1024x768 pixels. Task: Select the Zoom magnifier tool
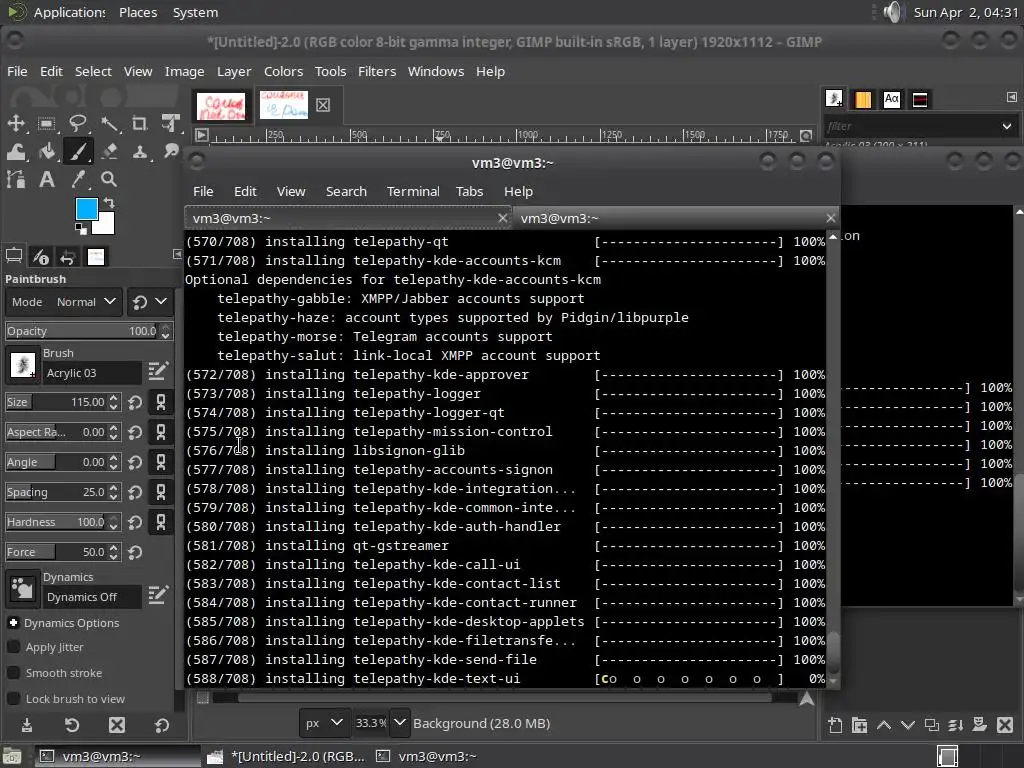click(x=109, y=179)
